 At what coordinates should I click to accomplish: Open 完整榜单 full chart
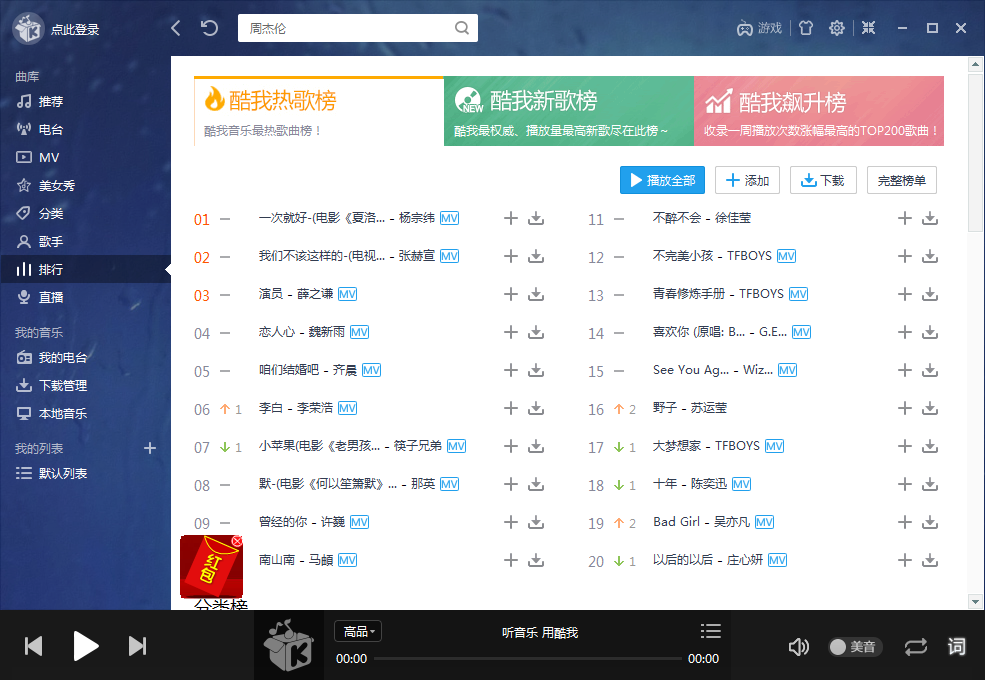point(901,180)
